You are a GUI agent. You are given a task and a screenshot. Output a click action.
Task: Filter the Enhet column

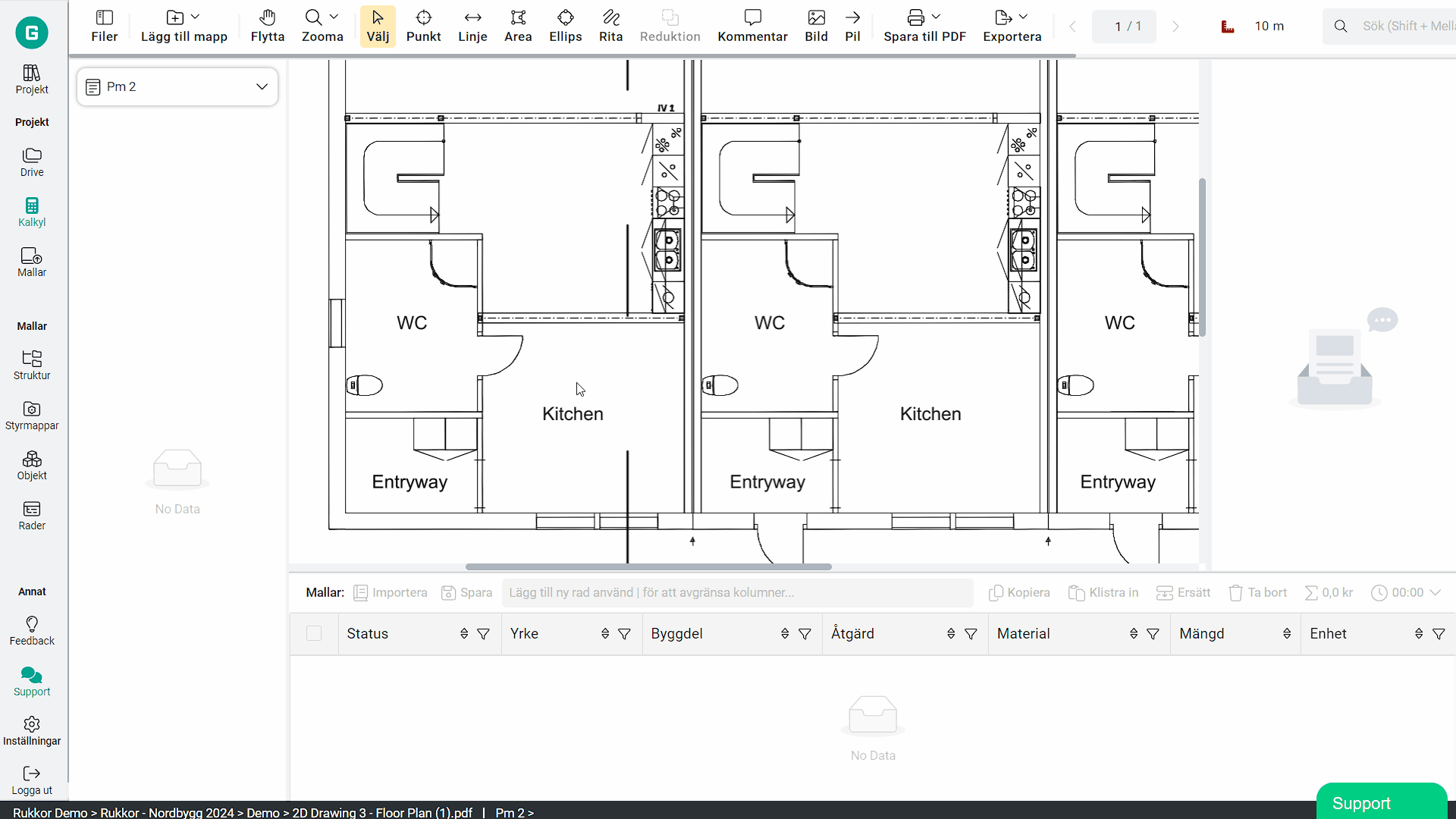1439,634
